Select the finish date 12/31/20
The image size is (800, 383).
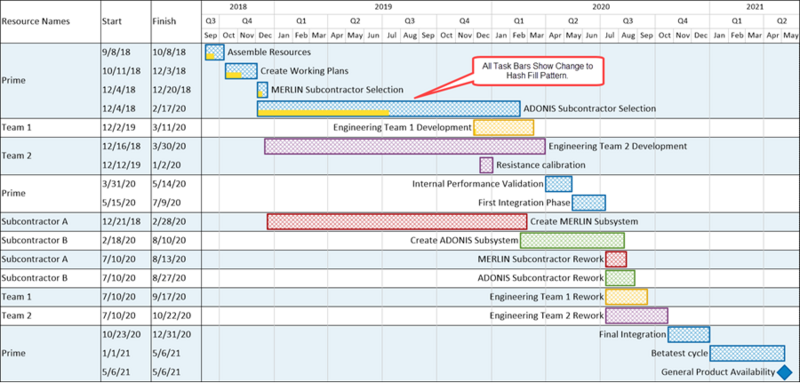(x=171, y=335)
